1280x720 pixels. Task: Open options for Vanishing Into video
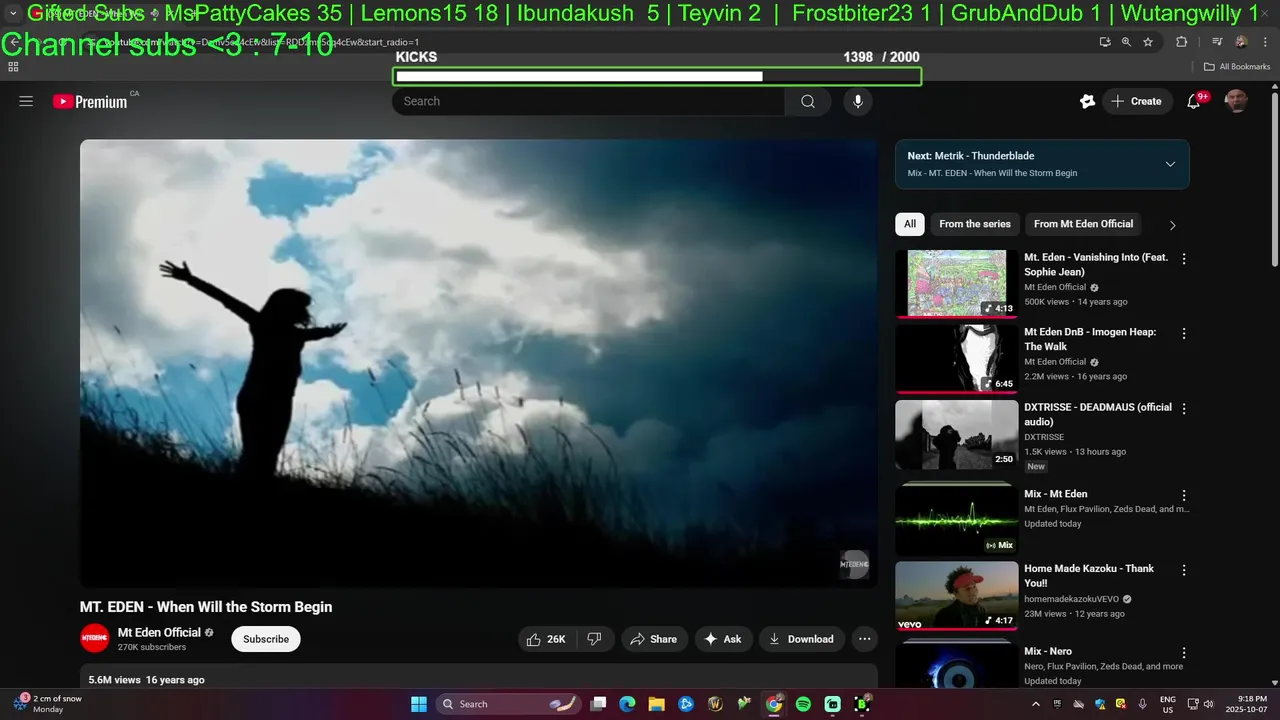pyautogui.click(x=1184, y=259)
